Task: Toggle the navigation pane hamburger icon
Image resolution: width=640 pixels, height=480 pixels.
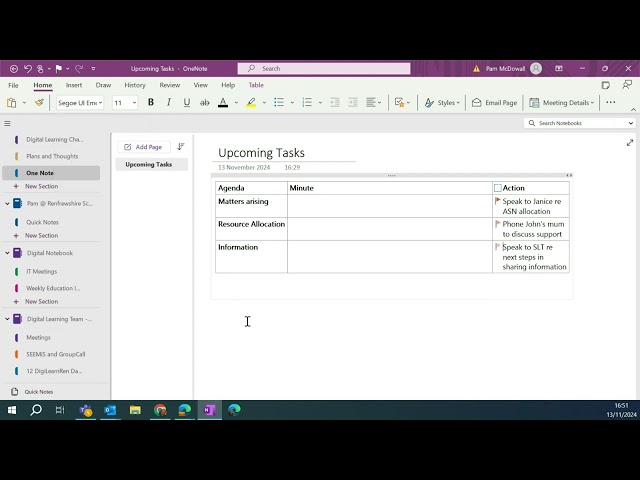Action: point(7,123)
